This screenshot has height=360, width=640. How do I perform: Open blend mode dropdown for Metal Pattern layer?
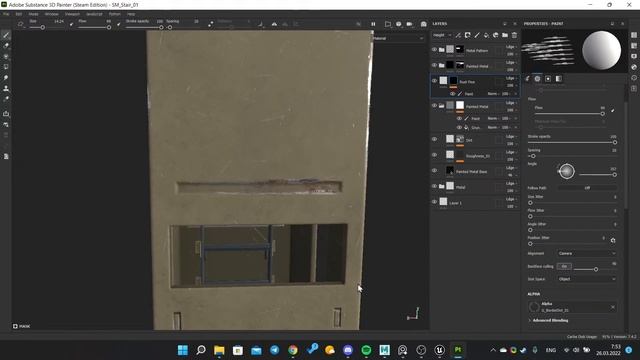tap(511, 47)
